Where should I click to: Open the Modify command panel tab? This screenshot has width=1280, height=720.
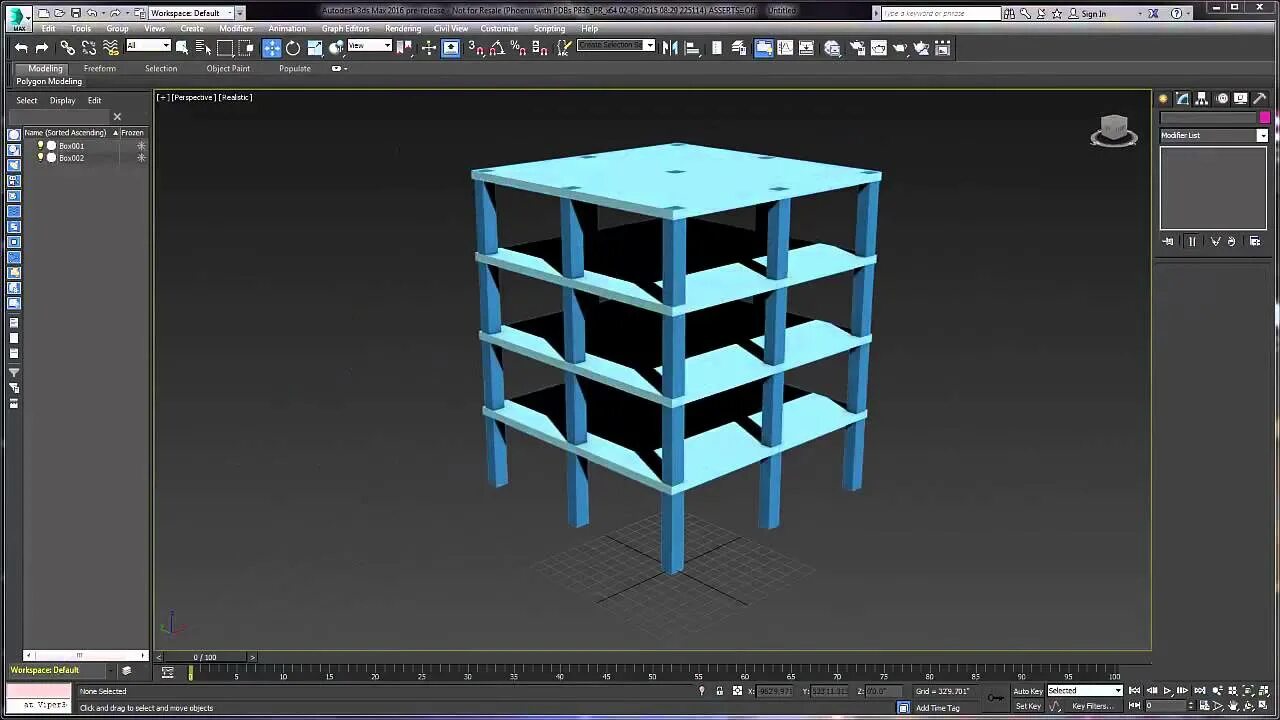tap(1182, 98)
